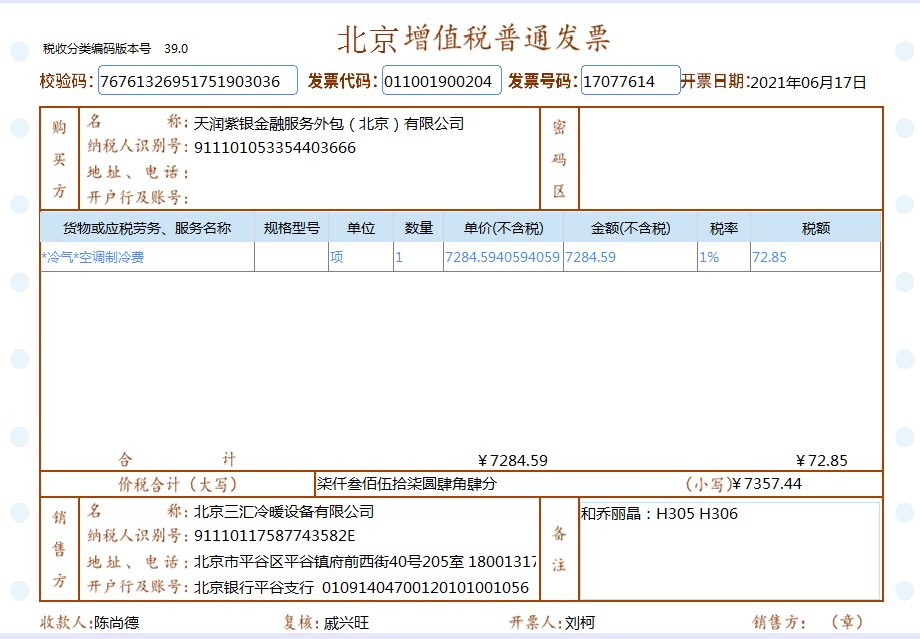Select the capitalized total 柒仟叁佰伍拾柒圆肆角肆分
The height and width of the screenshot is (639, 920).
pos(407,484)
